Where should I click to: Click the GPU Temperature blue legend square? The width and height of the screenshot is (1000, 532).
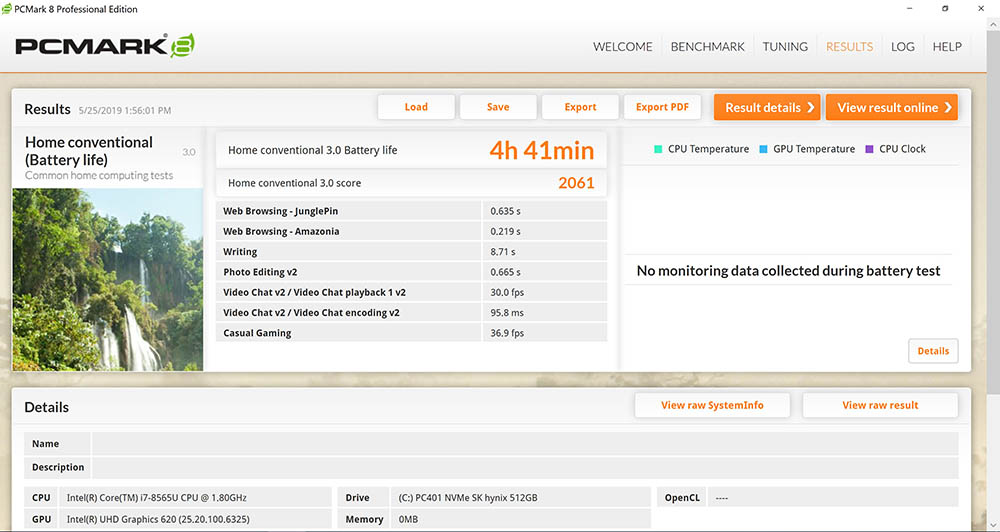[x=763, y=149]
